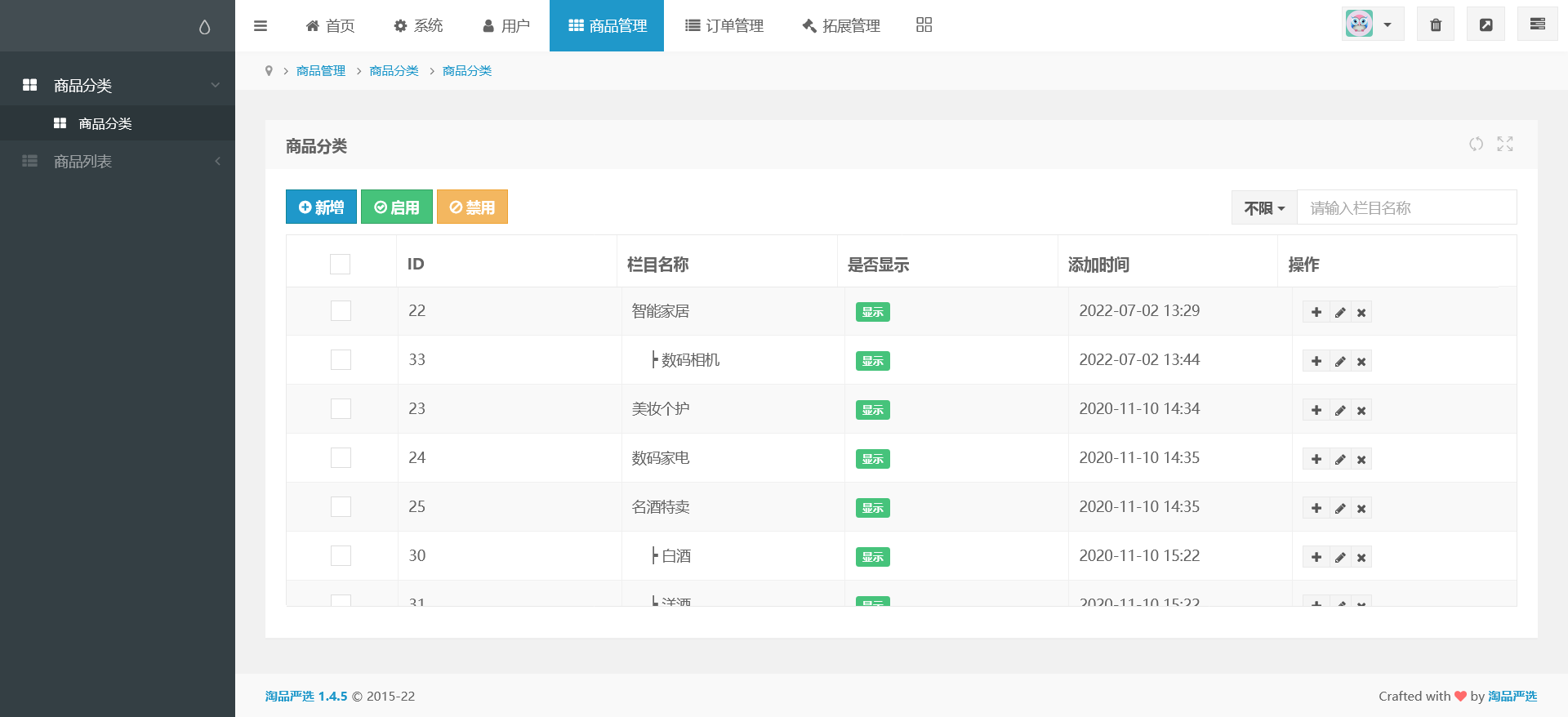1568x717 pixels.
Task: Check the box for row ID 22
Action: 341,311
